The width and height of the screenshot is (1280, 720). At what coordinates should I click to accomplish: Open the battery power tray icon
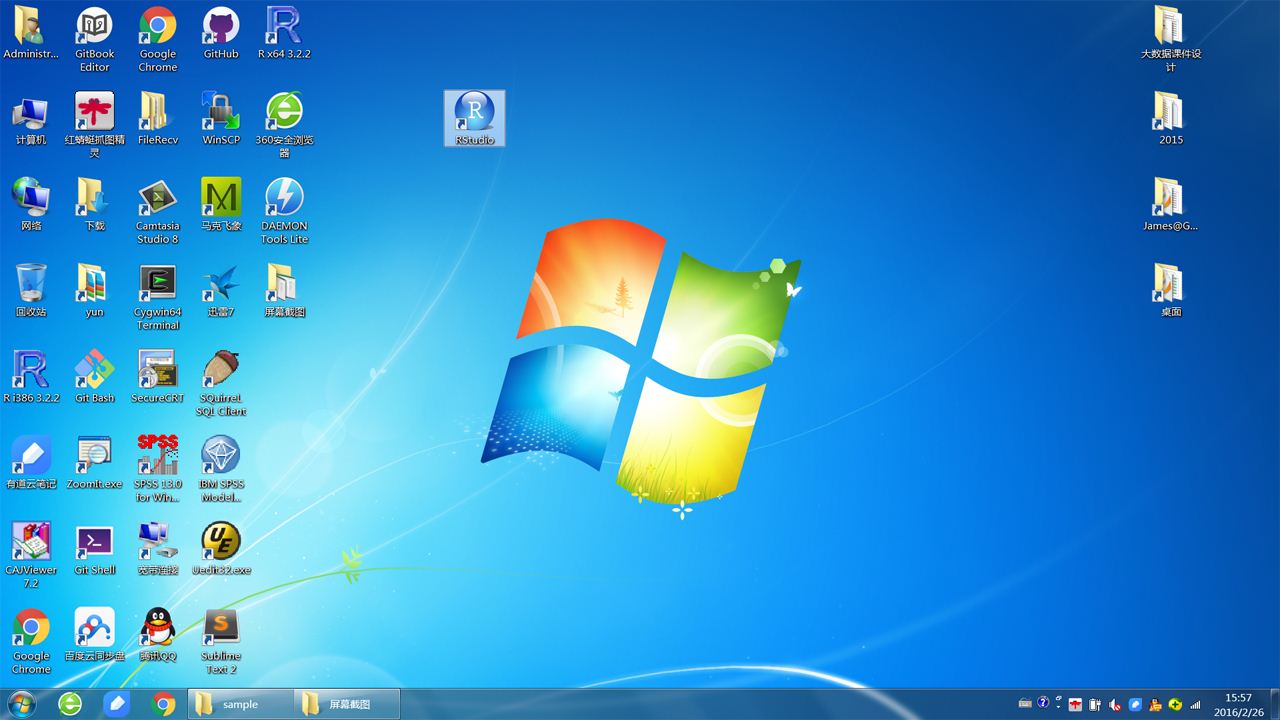click(x=1095, y=705)
